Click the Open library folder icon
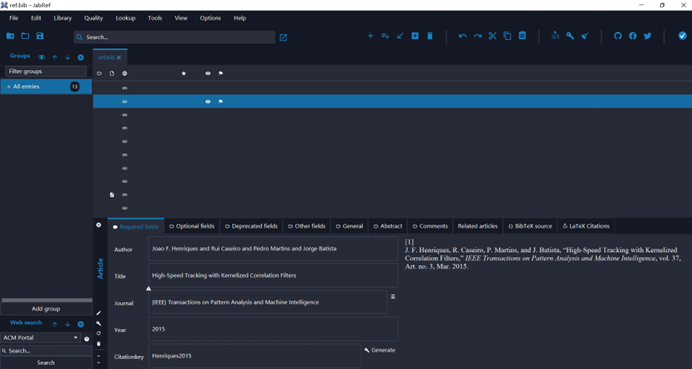692x369 pixels. 25,36
